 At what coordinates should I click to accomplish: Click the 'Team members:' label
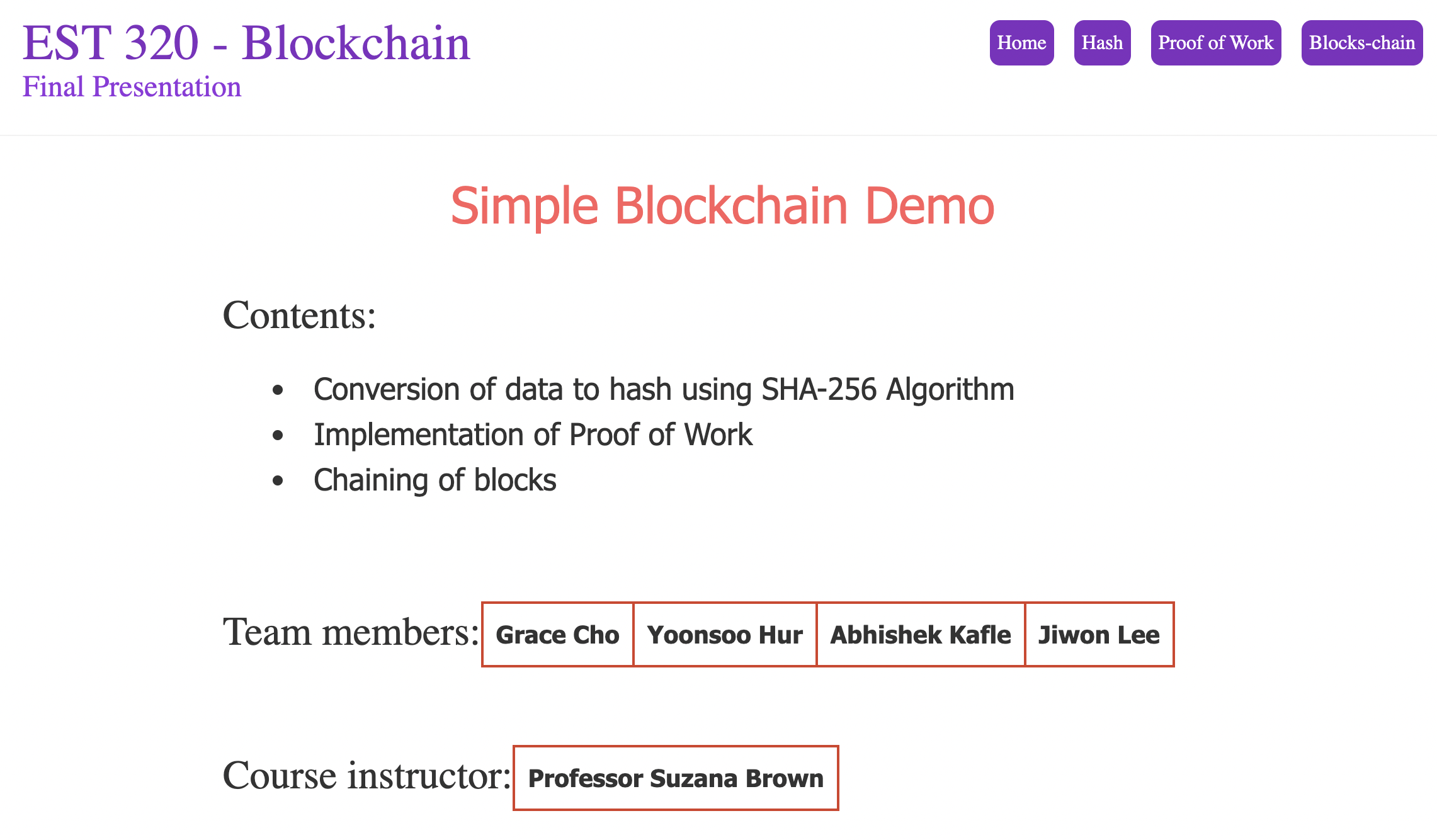pyautogui.click(x=351, y=632)
